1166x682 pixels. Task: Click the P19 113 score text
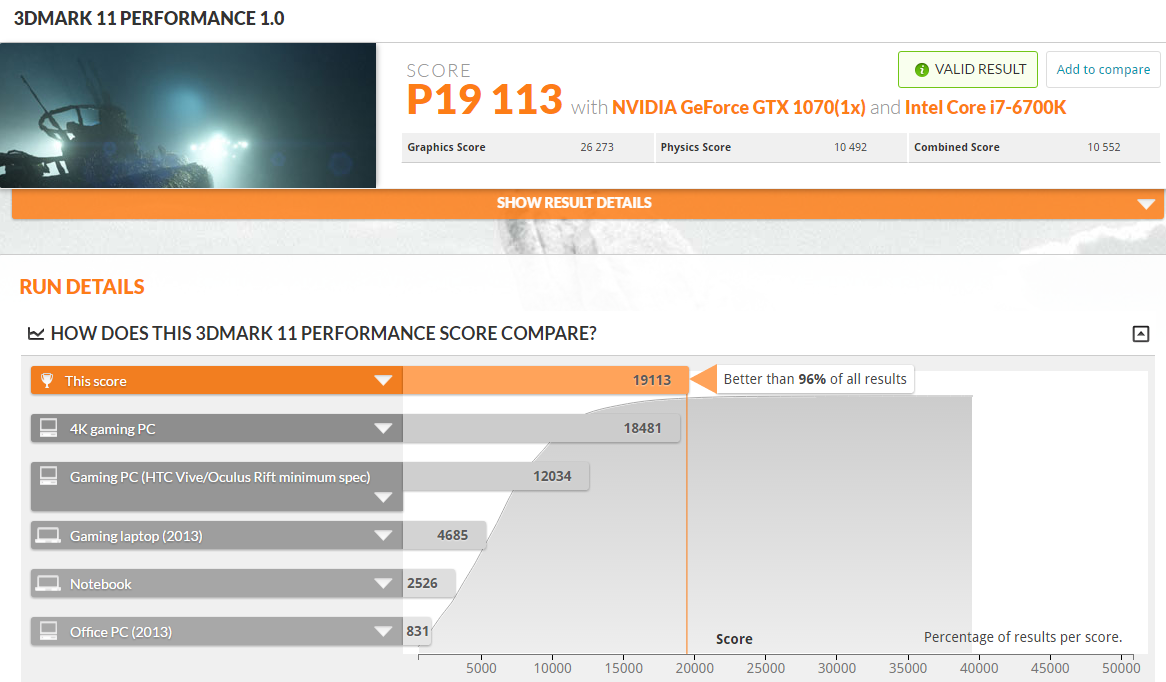[484, 100]
